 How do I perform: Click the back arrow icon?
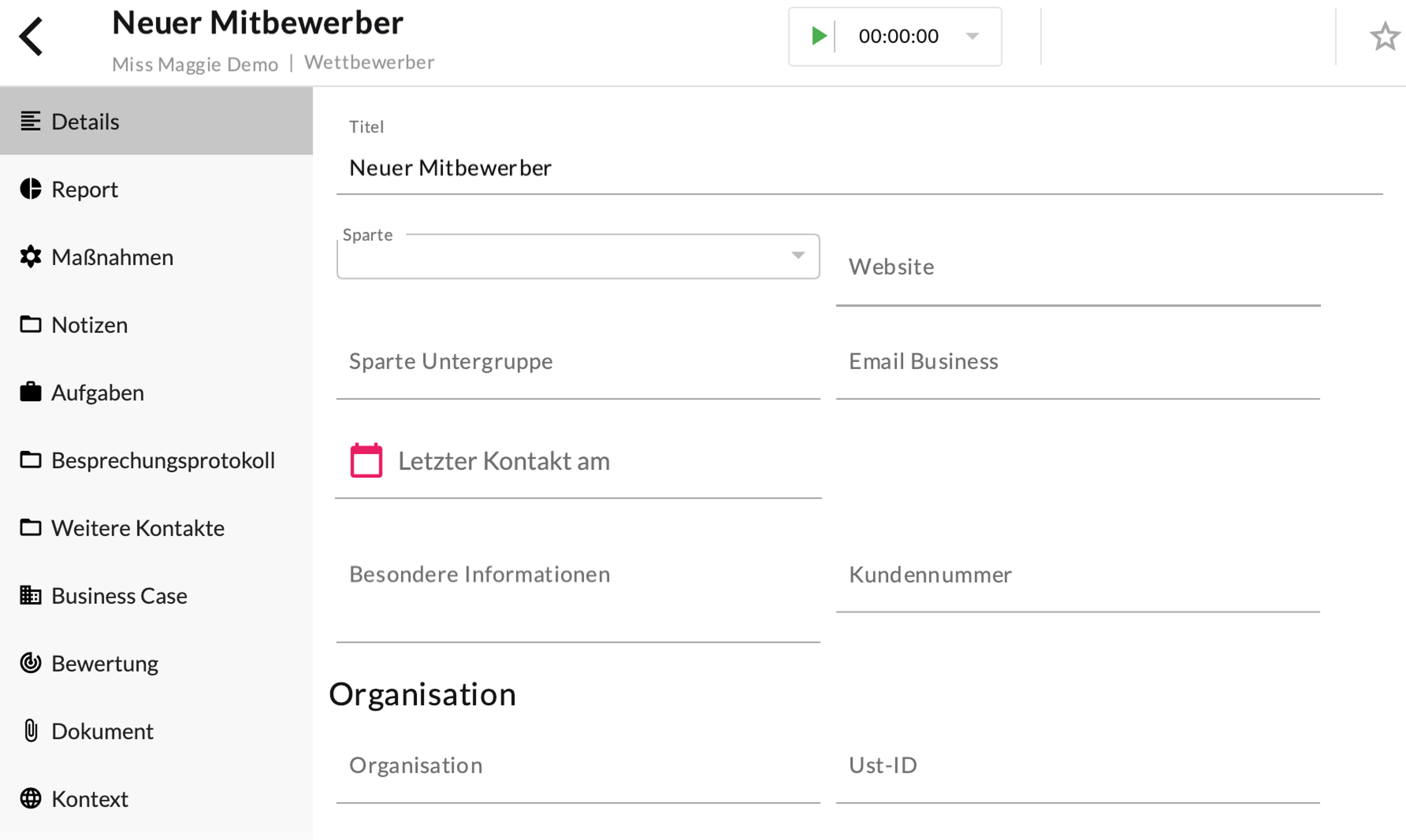coord(31,36)
